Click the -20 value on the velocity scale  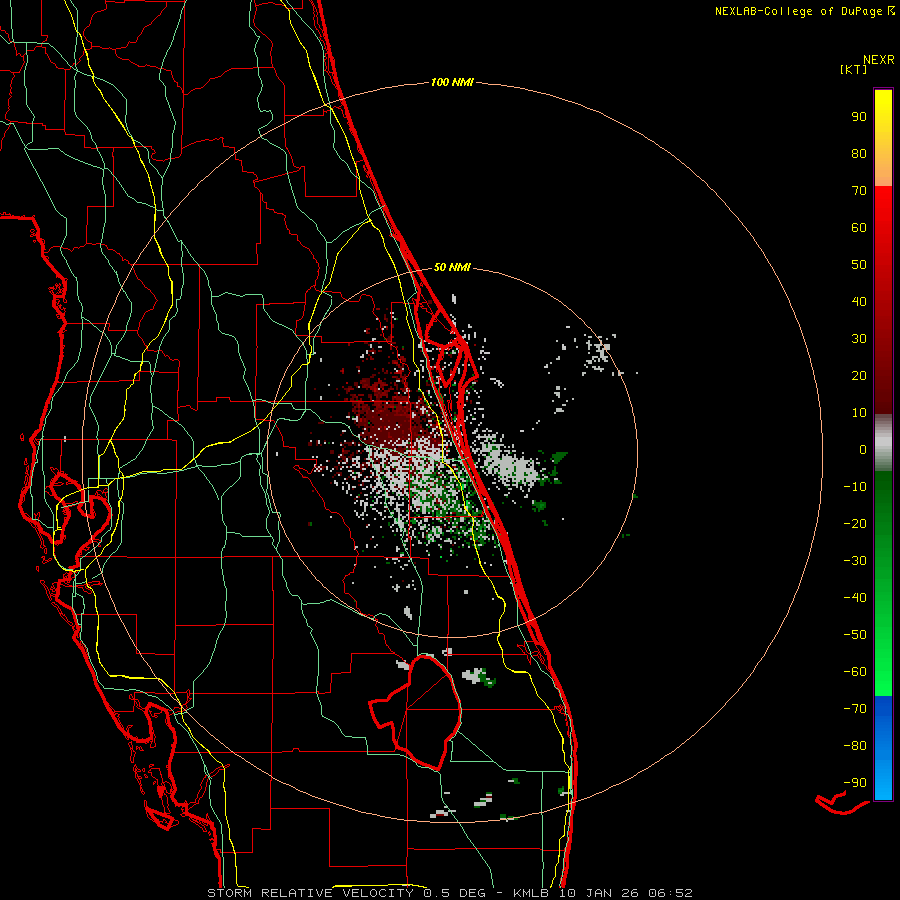pyautogui.click(x=855, y=523)
